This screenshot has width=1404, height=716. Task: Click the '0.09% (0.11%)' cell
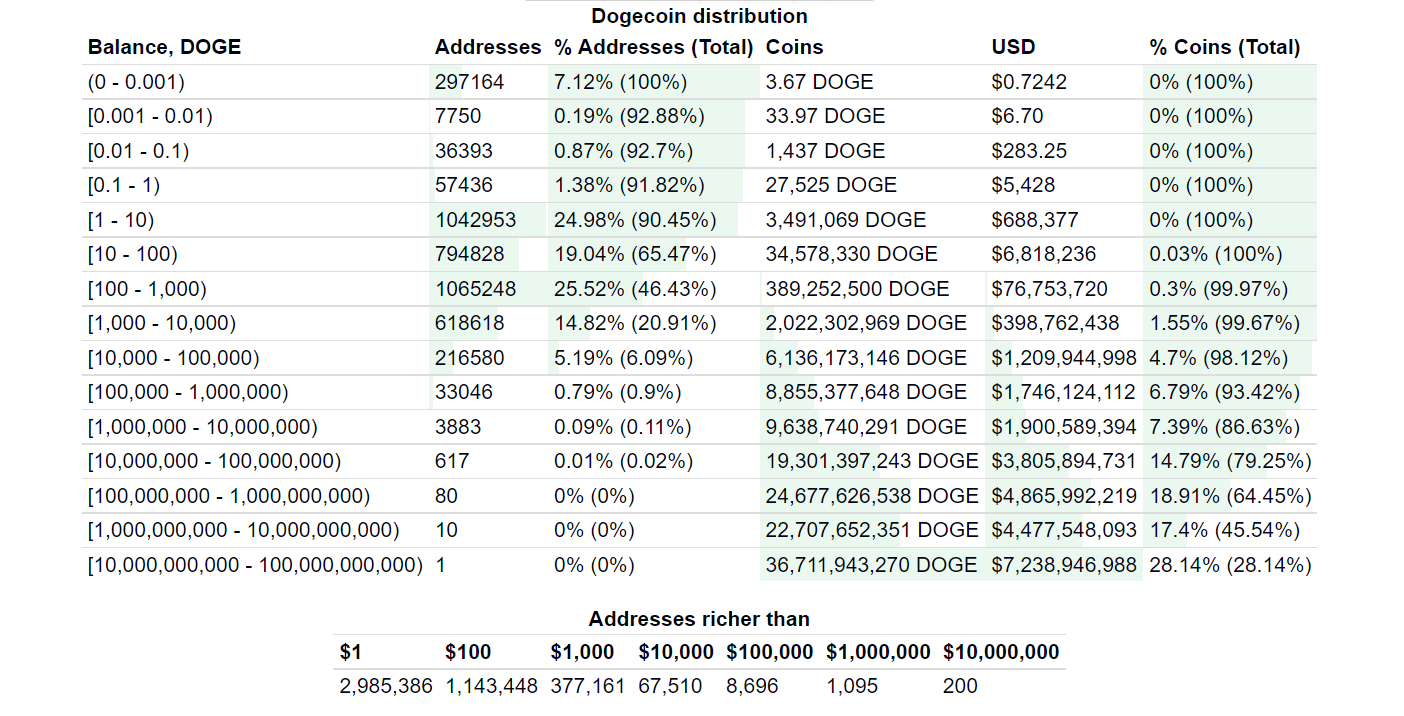[623, 427]
